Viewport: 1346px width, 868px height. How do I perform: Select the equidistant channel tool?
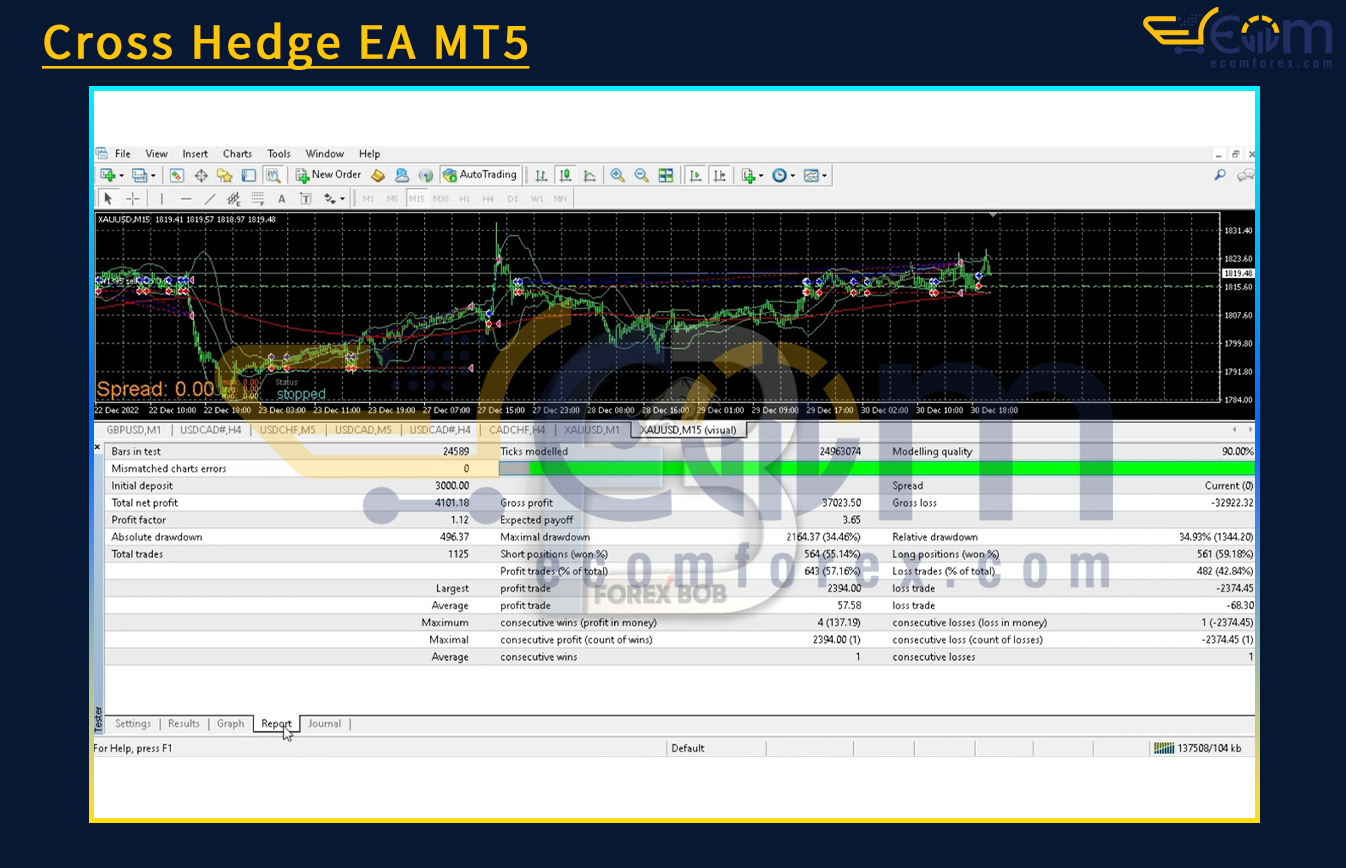coord(234,198)
